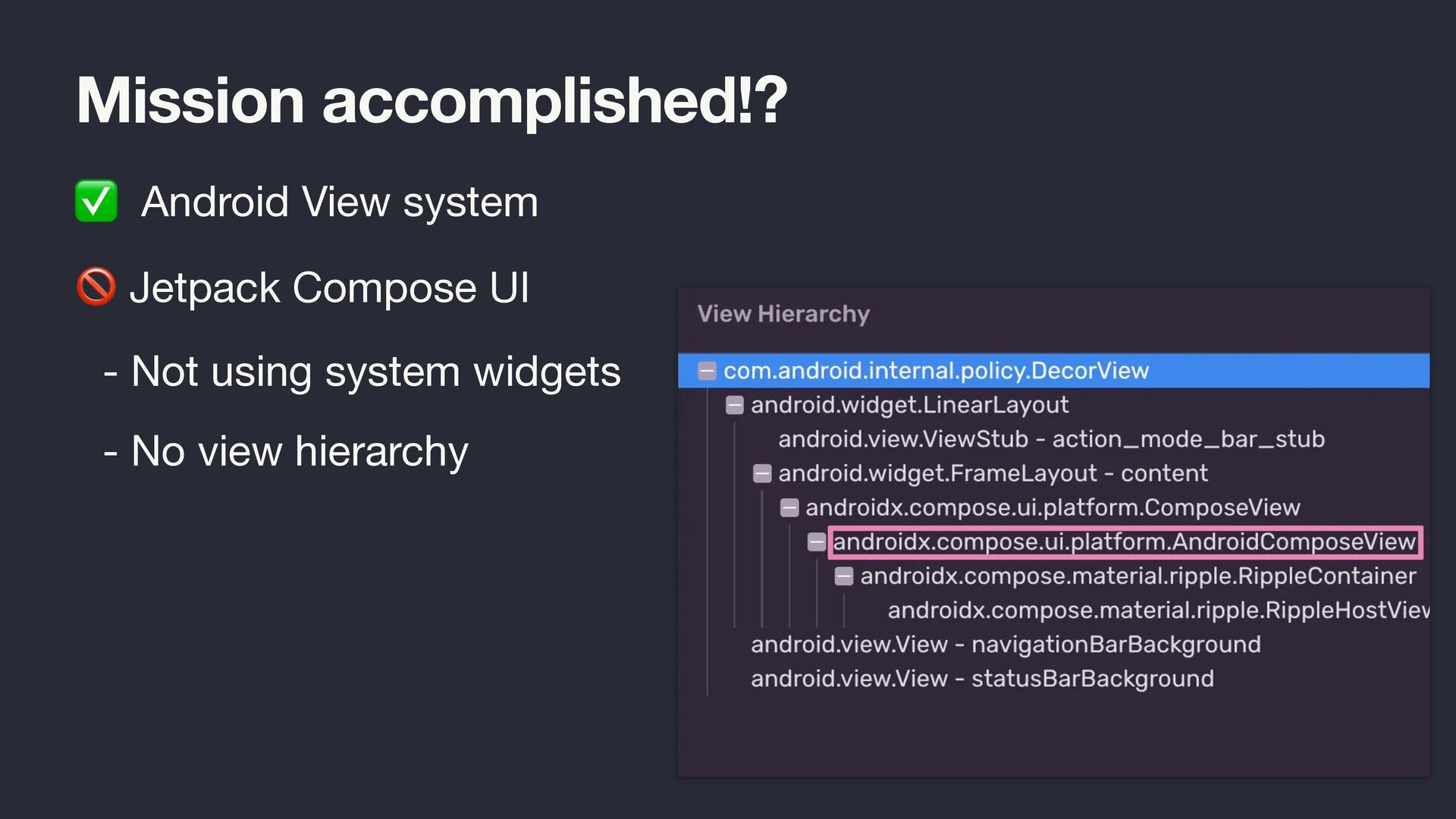
Task: Select androidx.compose.ui.platform.ComposeView entry
Action: coord(1053,508)
